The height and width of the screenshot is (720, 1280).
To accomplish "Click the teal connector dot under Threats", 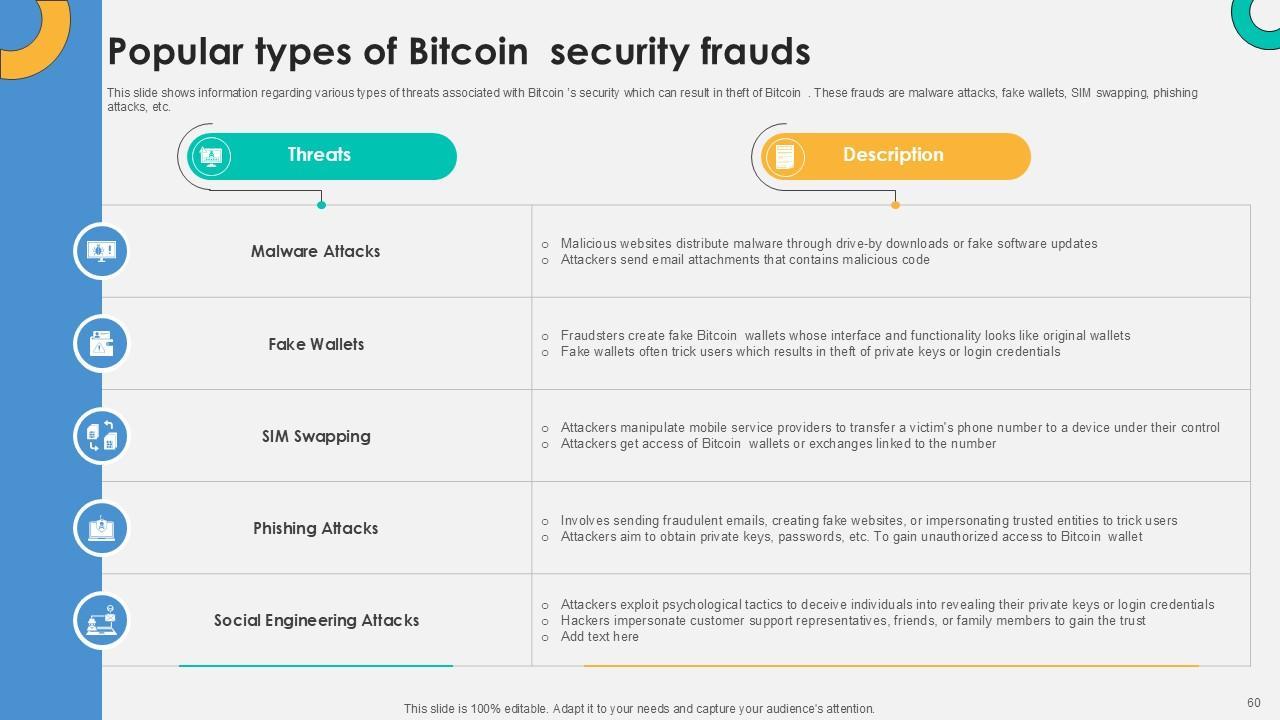I will [x=321, y=205].
